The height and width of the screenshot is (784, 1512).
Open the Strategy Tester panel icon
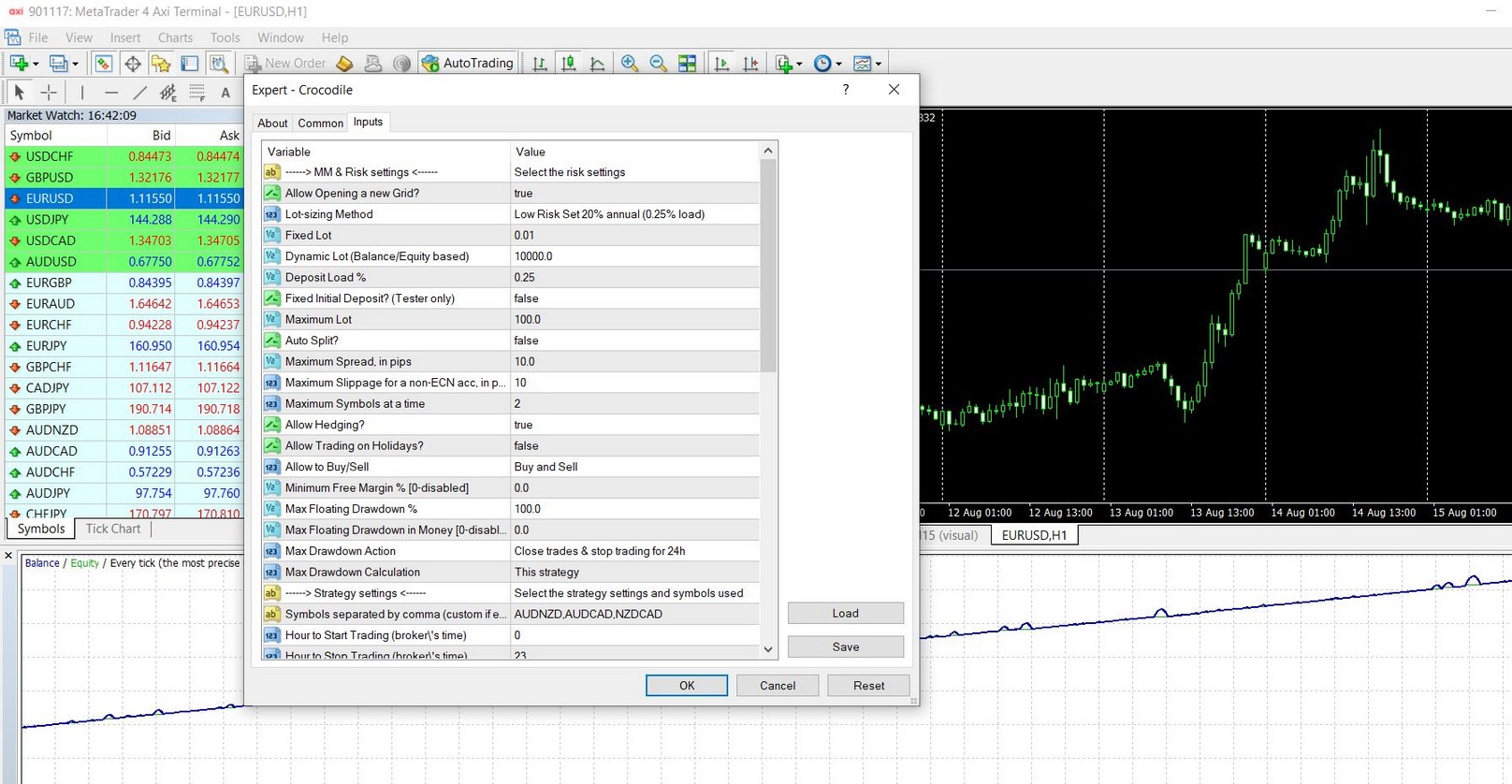point(219,64)
